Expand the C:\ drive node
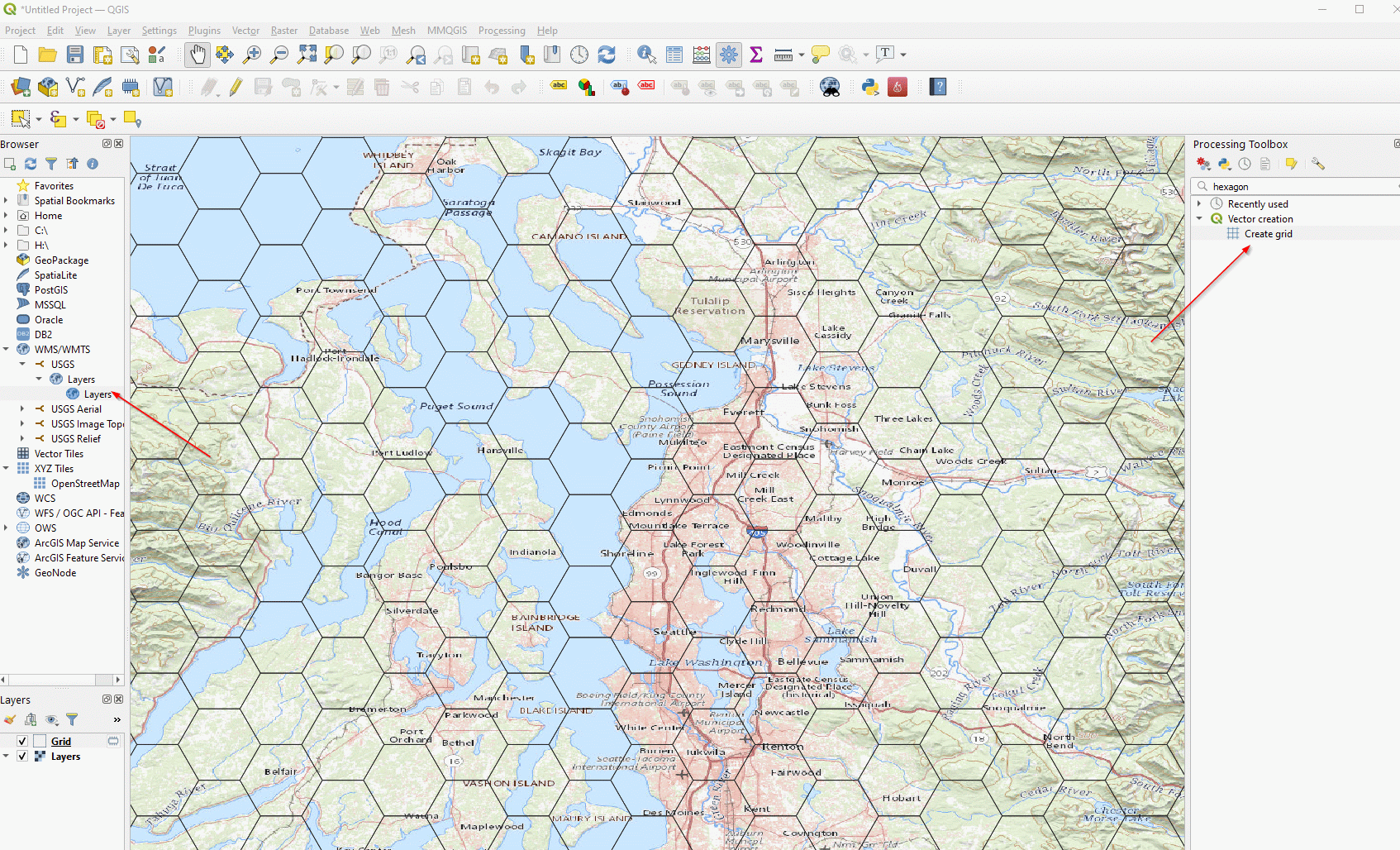 click(x=7, y=231)
